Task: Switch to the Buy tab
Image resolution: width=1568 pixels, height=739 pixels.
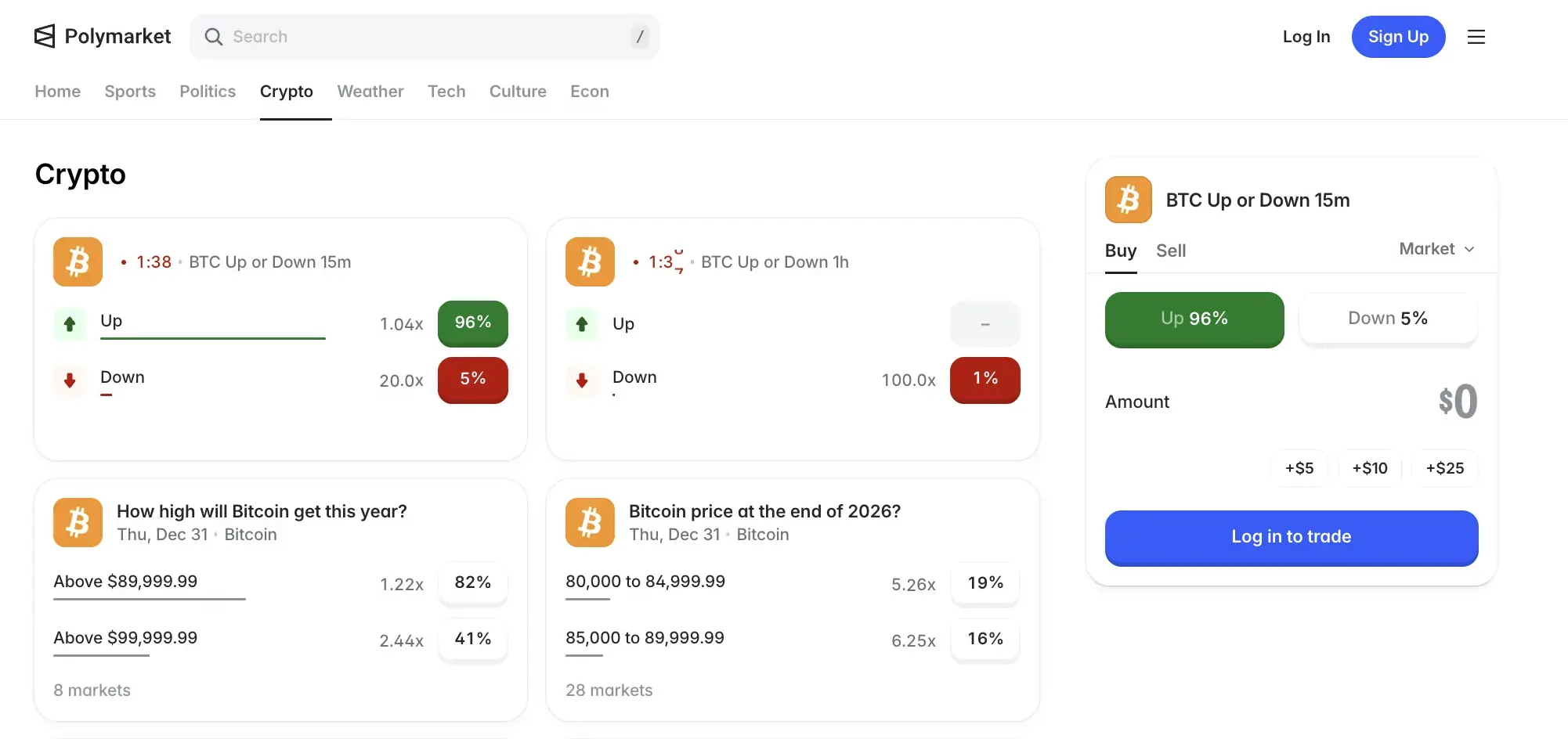Action: (x=1121, y=251)
